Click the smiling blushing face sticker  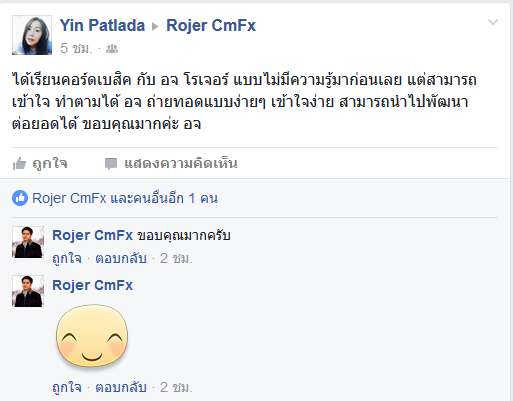coord(92,336)
